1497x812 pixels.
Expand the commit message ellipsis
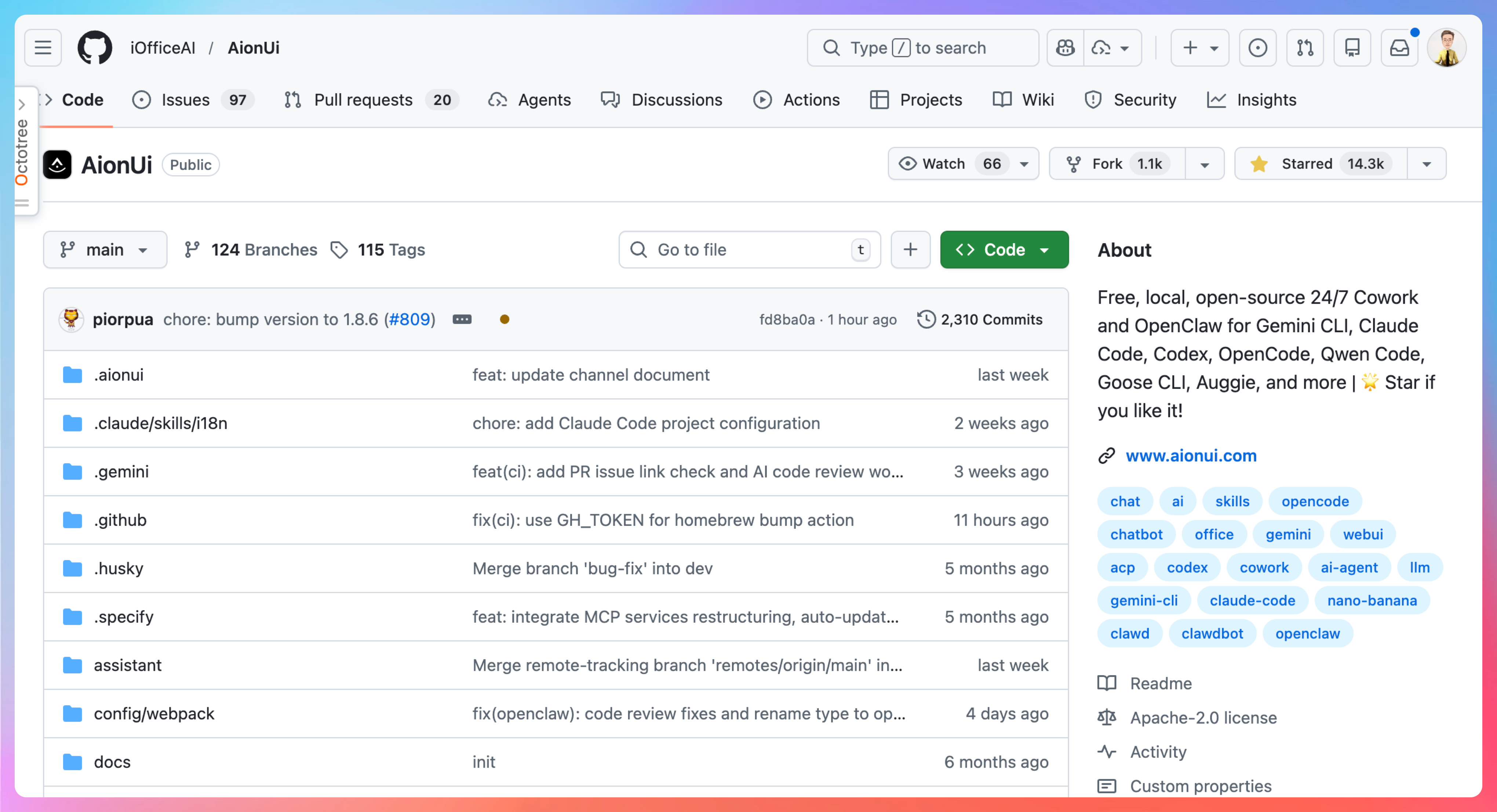[462, 319]
